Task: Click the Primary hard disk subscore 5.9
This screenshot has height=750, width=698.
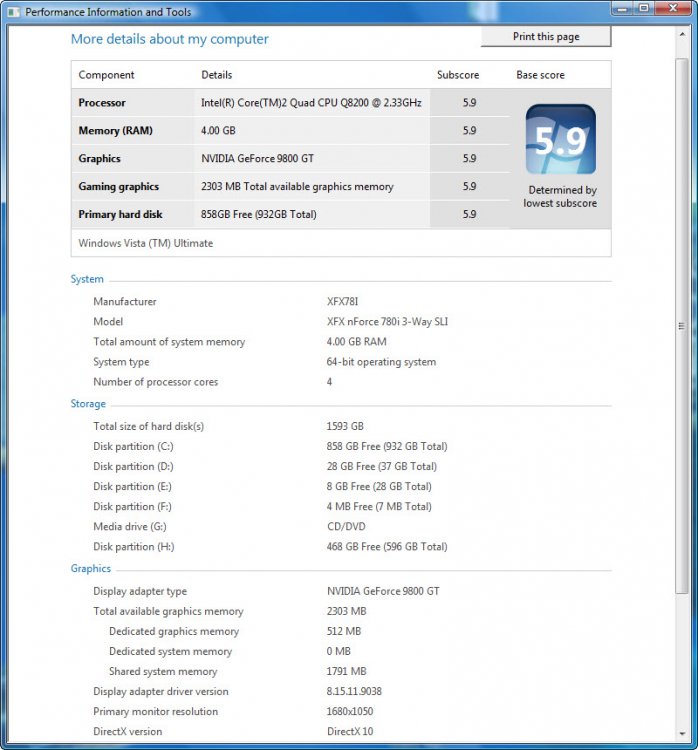Action: 469,214
